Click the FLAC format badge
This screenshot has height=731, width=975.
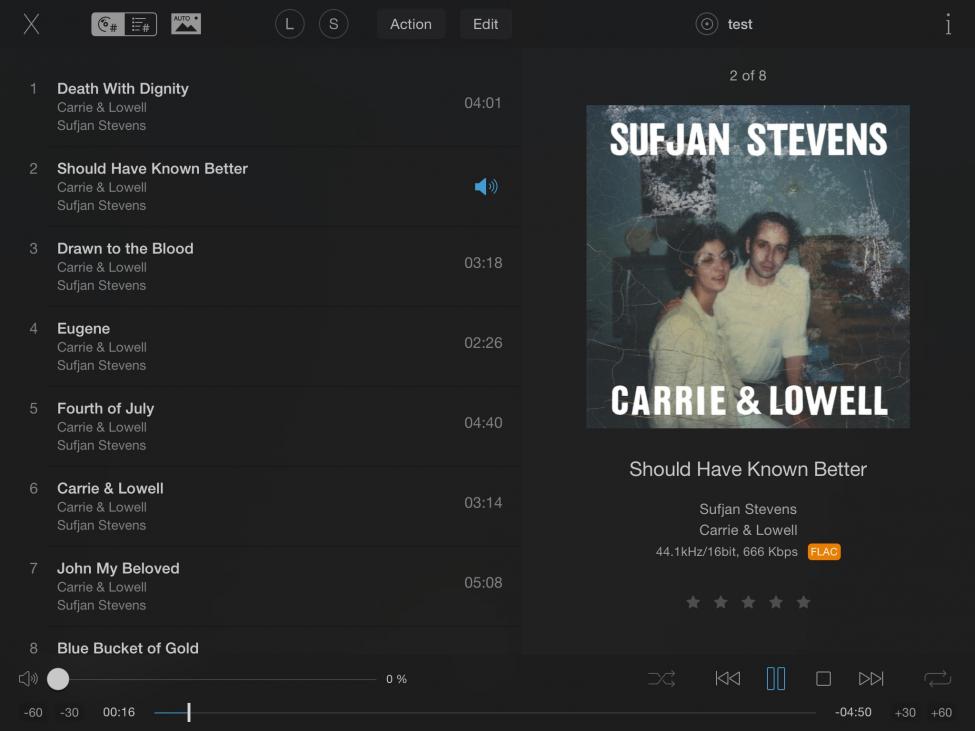coord(824,552)
